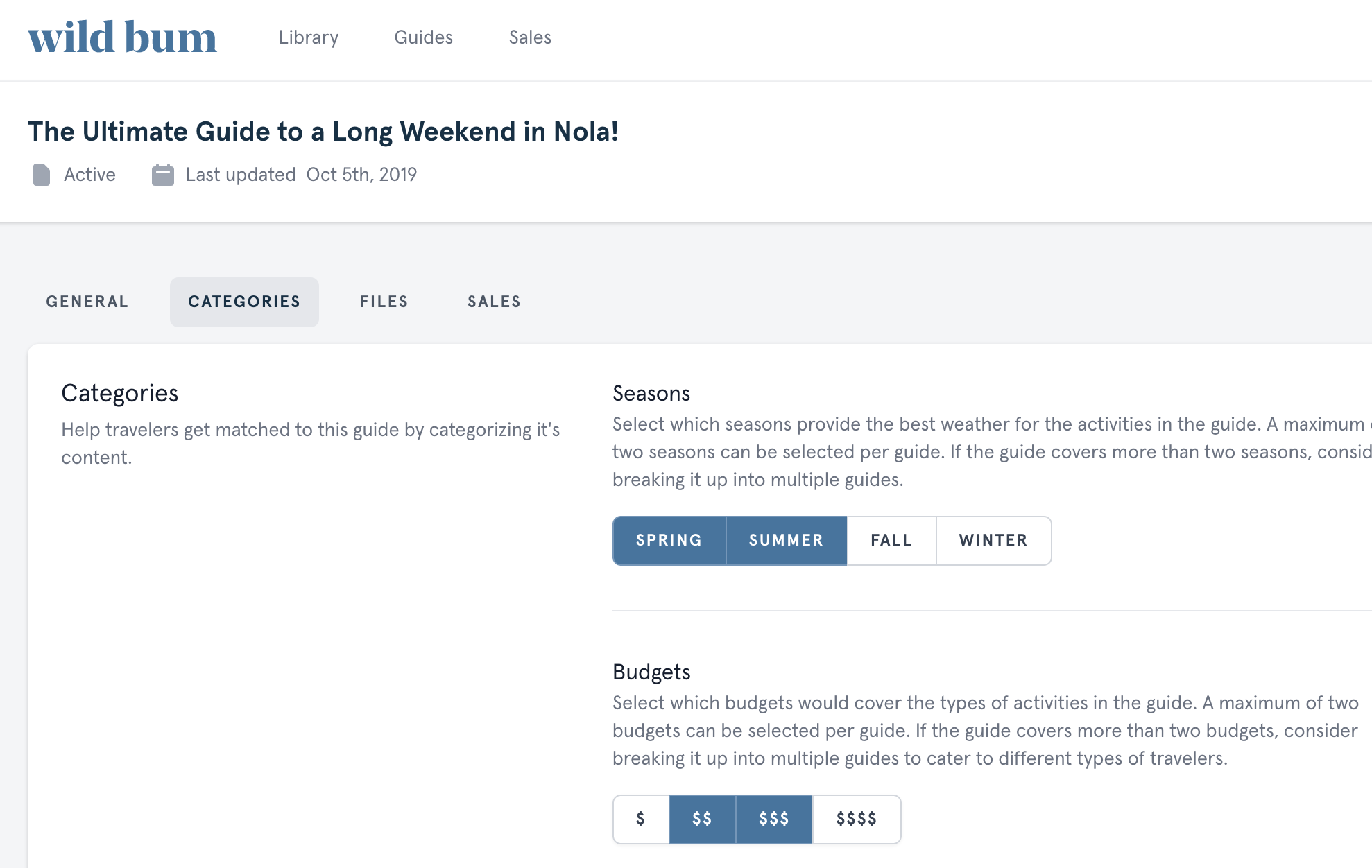This screenshot has width=1372, height=868.
Task: Click the wild bum logo
Action: (122, 37)
